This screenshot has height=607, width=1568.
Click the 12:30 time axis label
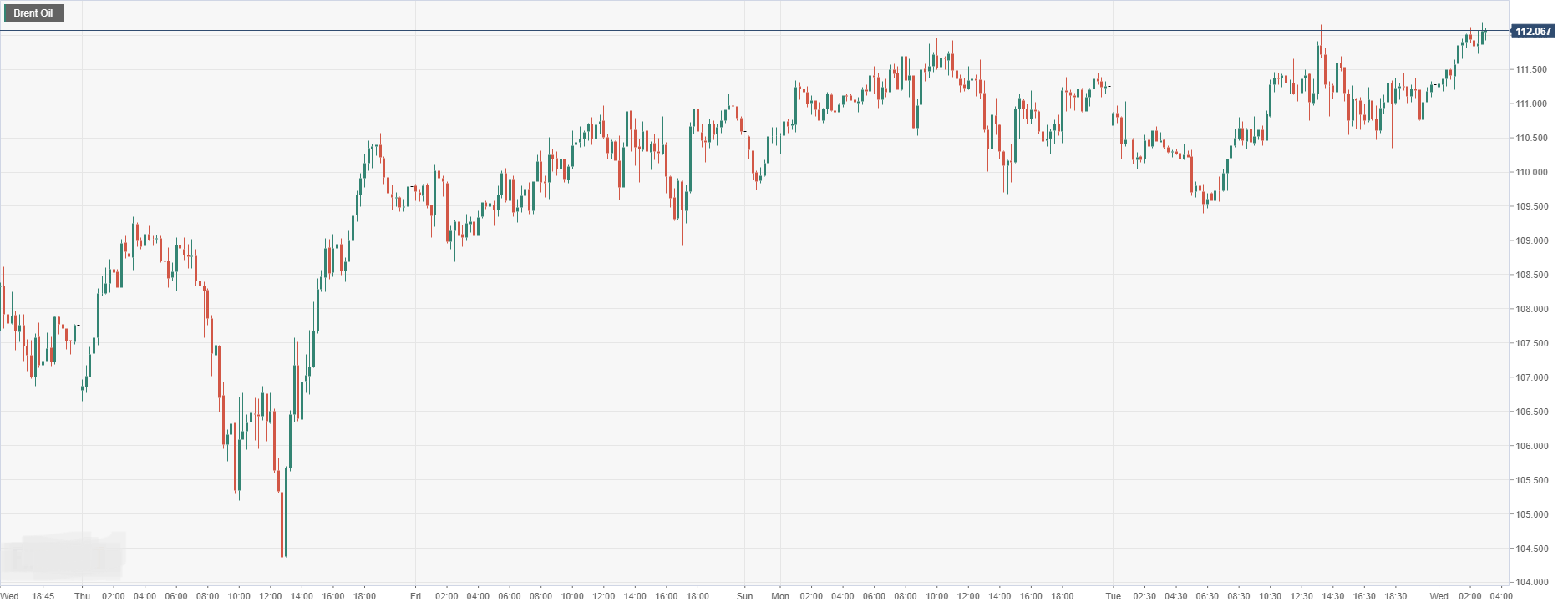tap(1302, 596)
